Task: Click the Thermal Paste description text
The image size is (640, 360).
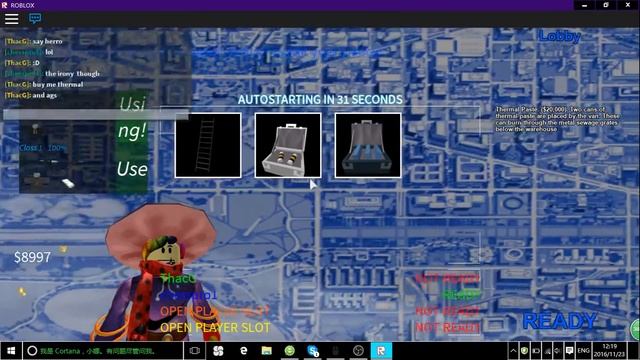Action: (558, 119)
